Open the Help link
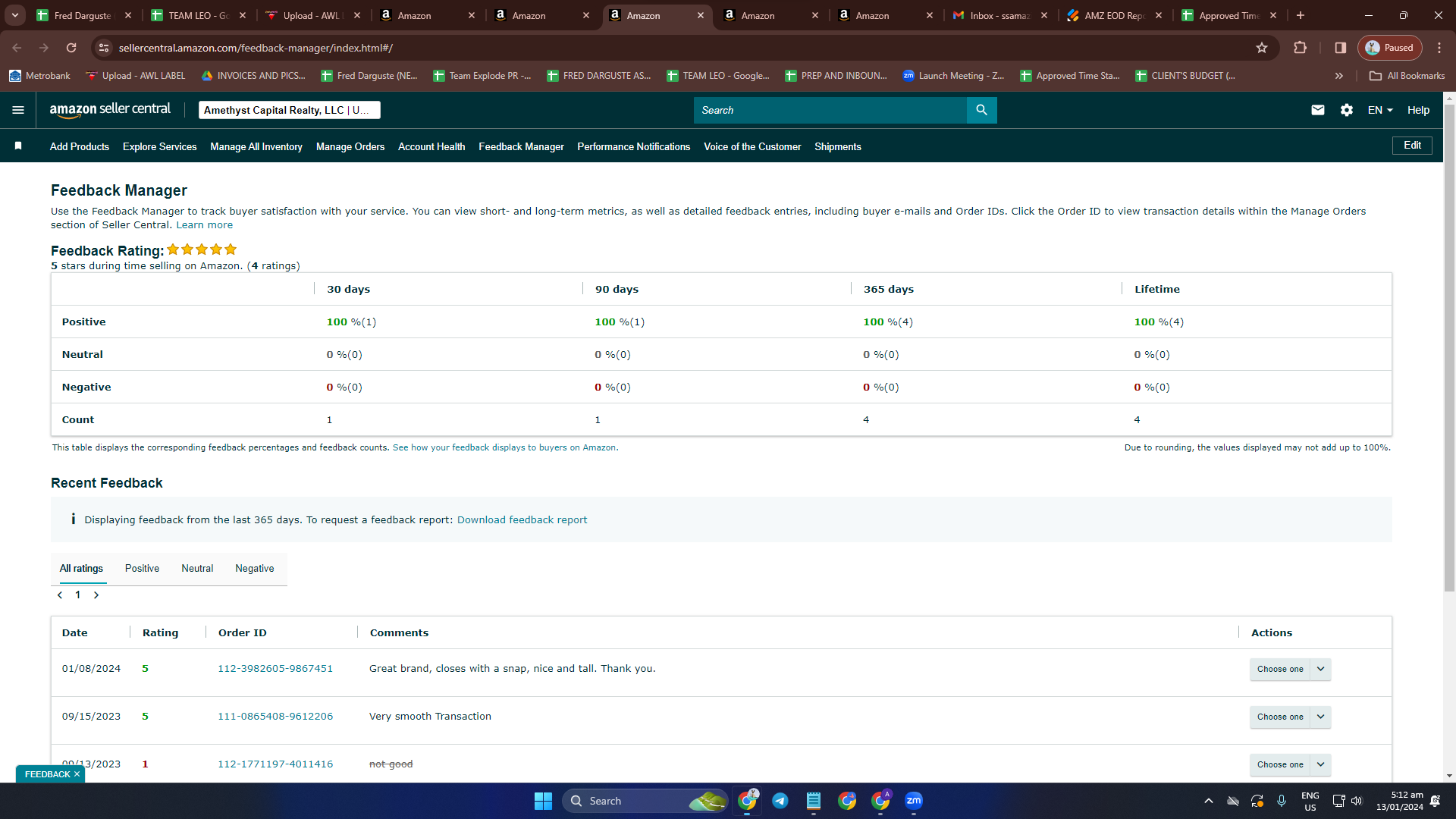1456x819 pixels. tap(1418, 110)
